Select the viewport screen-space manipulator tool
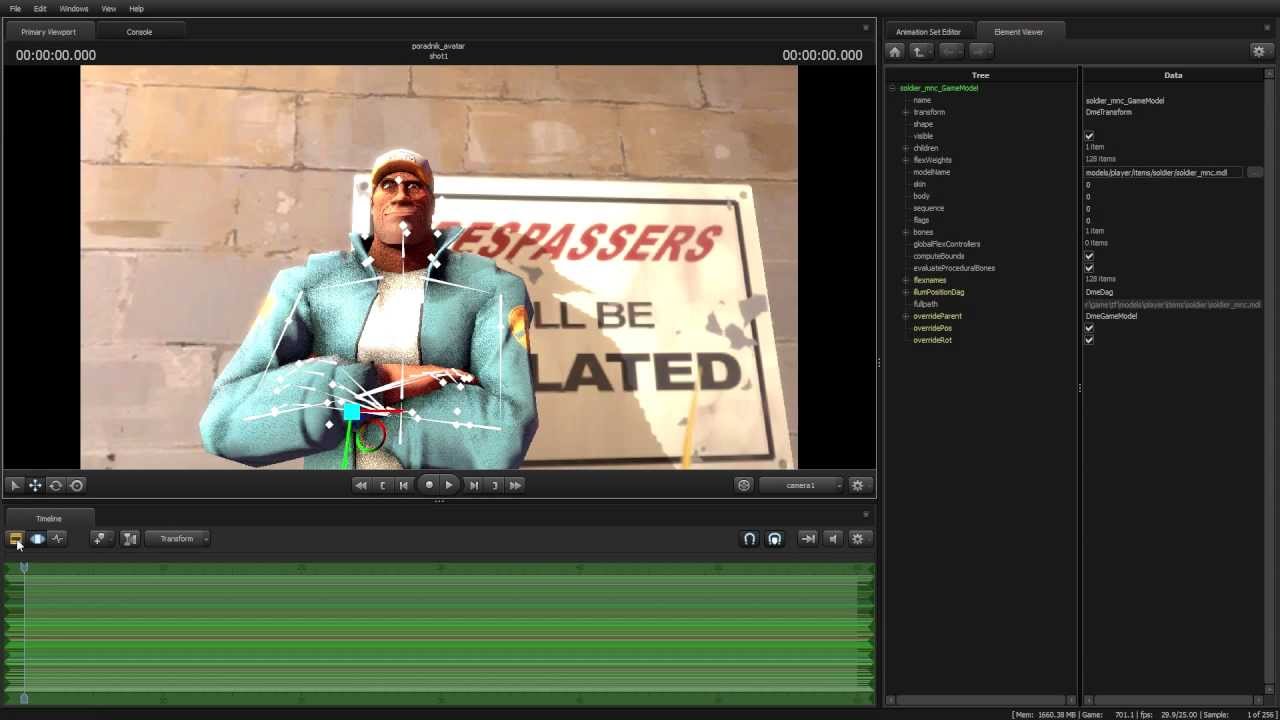Screen dimensions: 1280x720 click(x=77, y=485)
